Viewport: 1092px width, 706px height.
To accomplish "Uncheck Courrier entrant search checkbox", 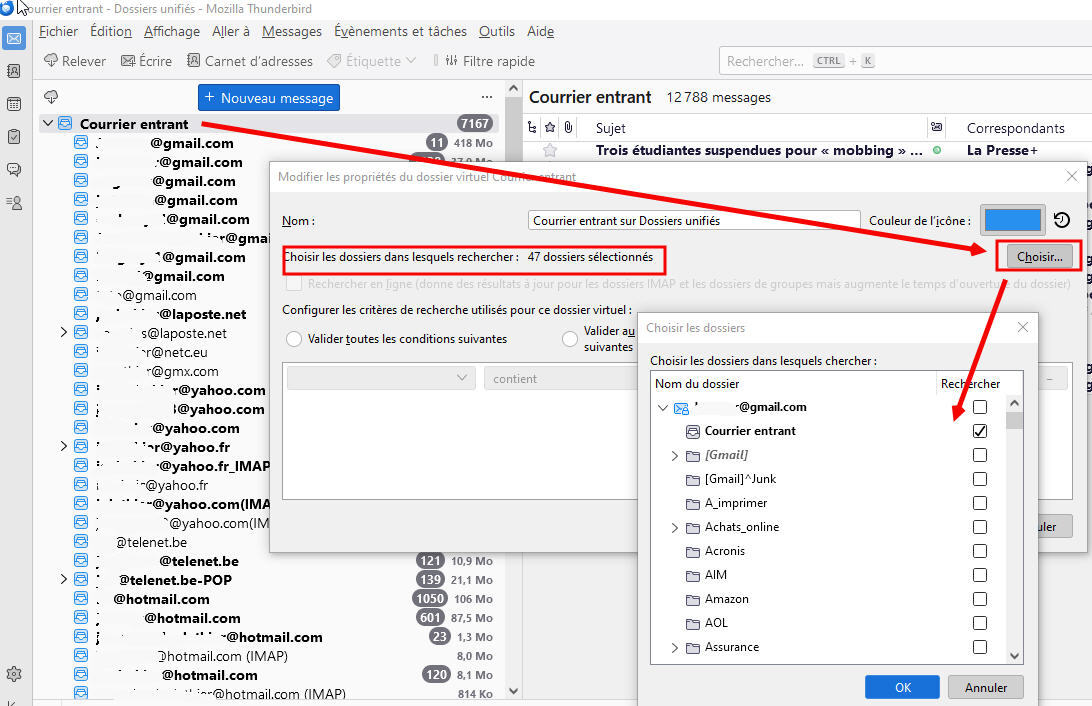I will [x=979, y=431].
